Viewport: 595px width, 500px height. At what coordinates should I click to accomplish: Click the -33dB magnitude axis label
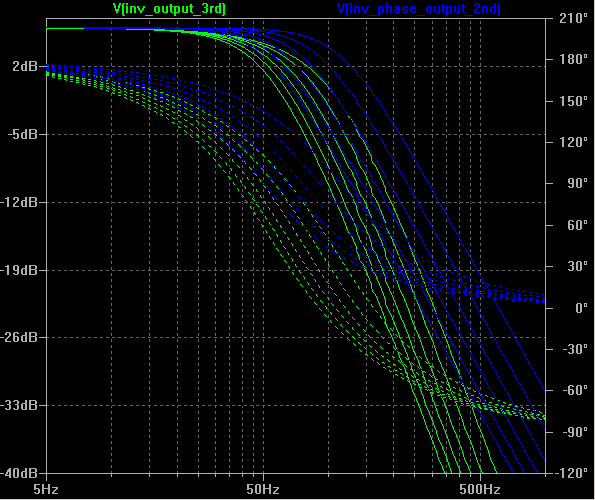(x=19, y=405)
